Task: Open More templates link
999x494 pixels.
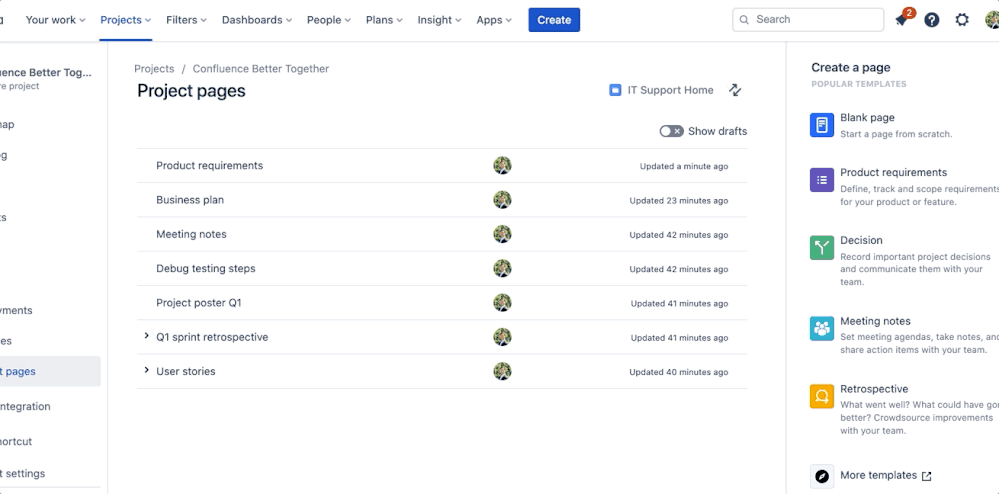Action: (879, 476)
